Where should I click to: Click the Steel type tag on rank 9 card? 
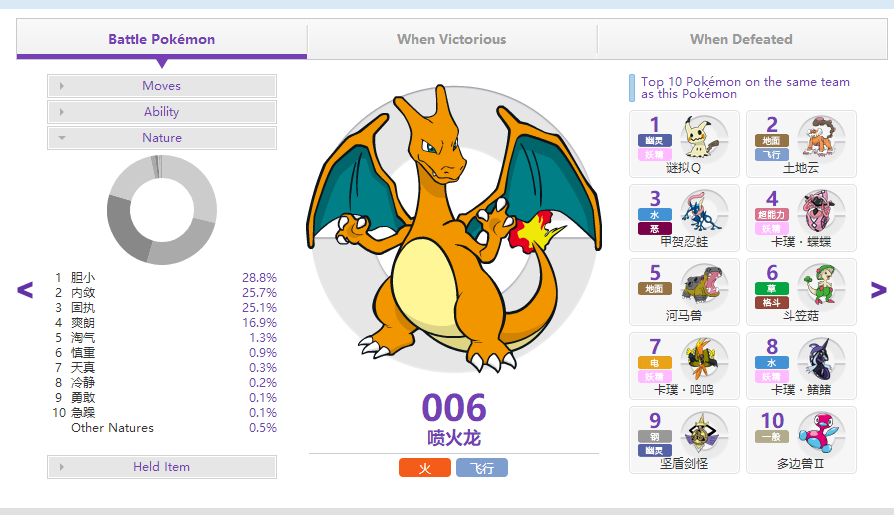655,437
